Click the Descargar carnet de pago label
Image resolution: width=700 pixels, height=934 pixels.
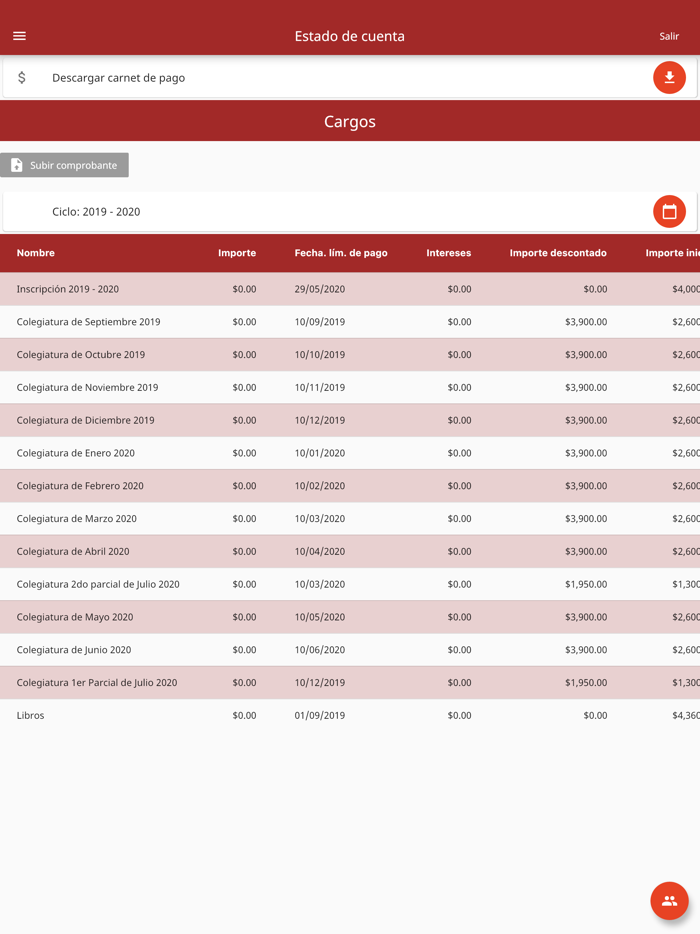tap(119, 77)
